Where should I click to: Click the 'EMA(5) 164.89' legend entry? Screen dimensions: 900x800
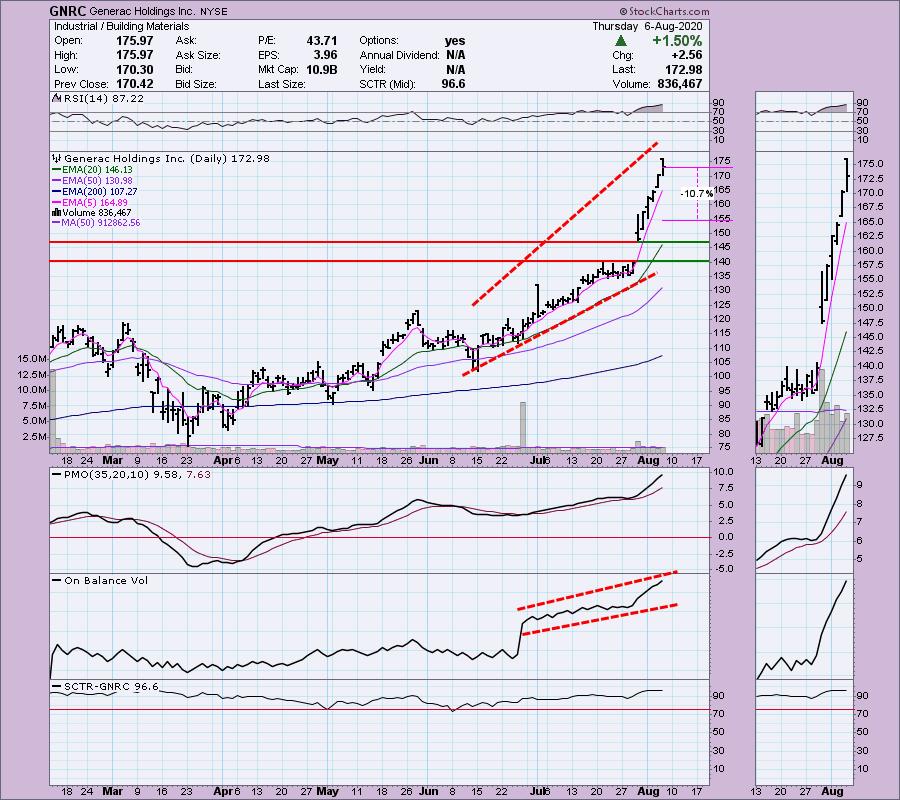tap(95, 203)
